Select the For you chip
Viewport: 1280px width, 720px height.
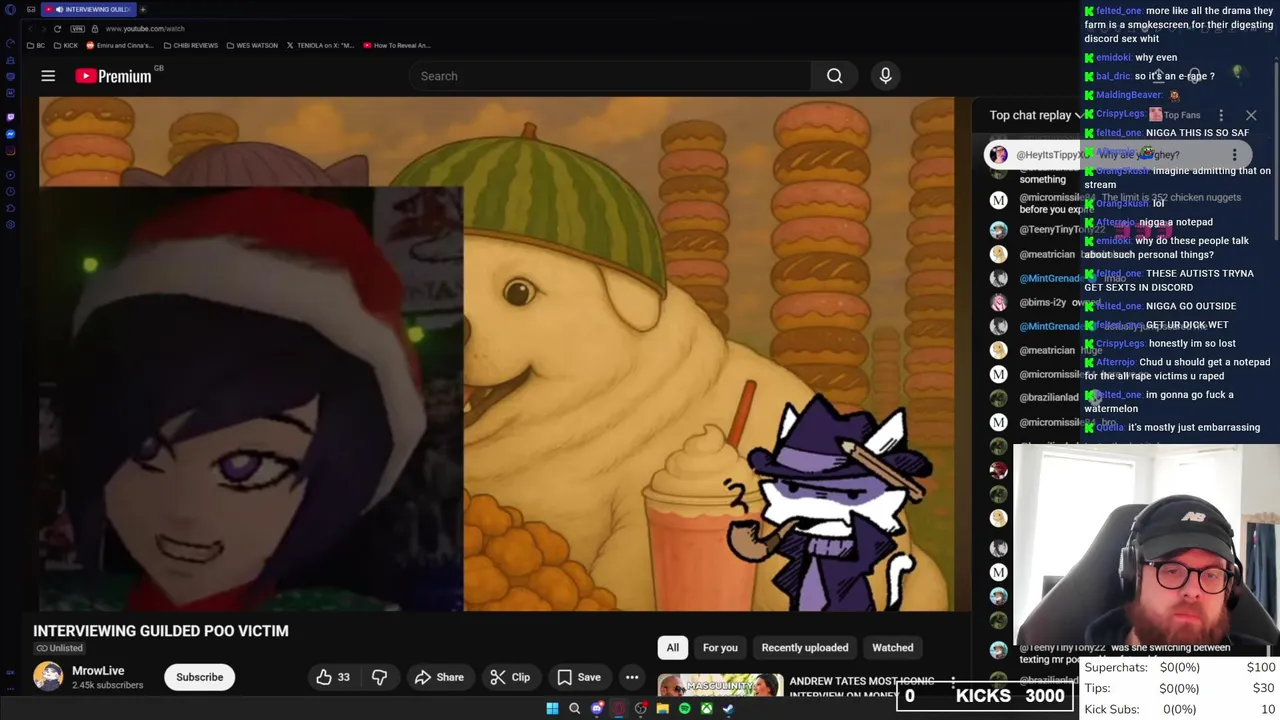720,648
